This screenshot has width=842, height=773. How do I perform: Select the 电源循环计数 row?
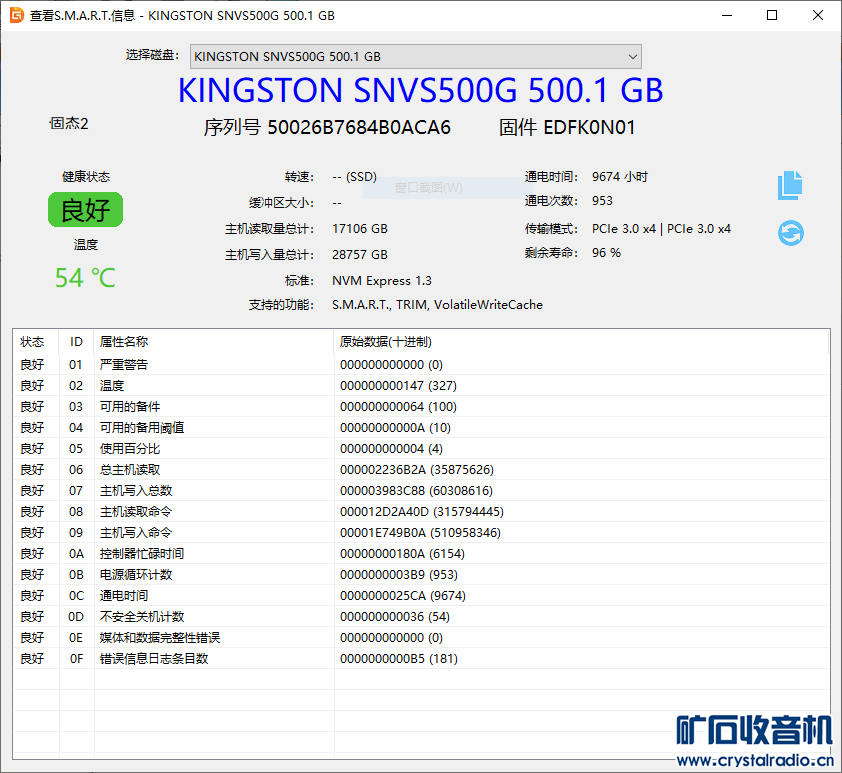136,575
